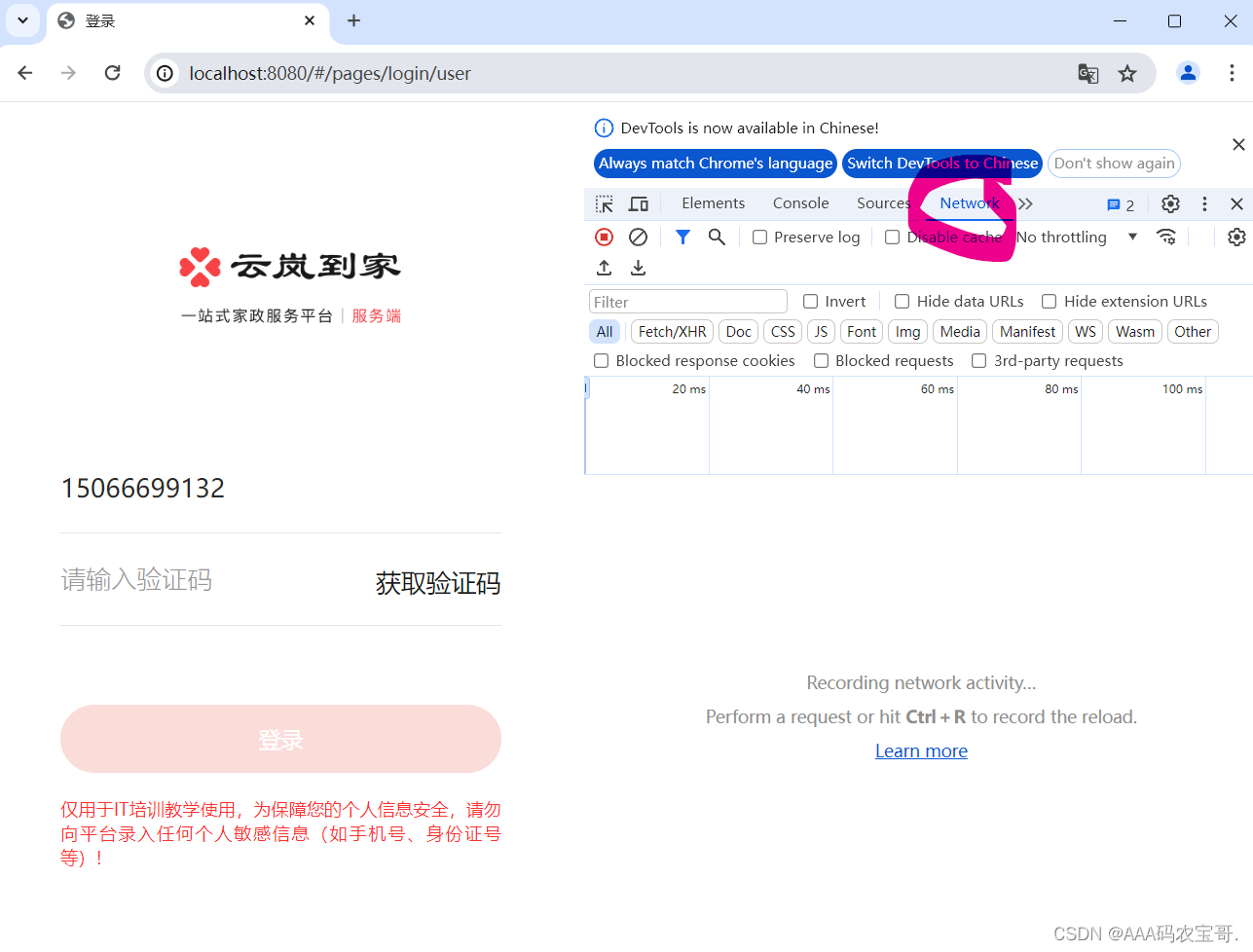This screenshot has width=1253, height=952.
Task: Filter requests by Manifest type
Action: pos(1028,332)
